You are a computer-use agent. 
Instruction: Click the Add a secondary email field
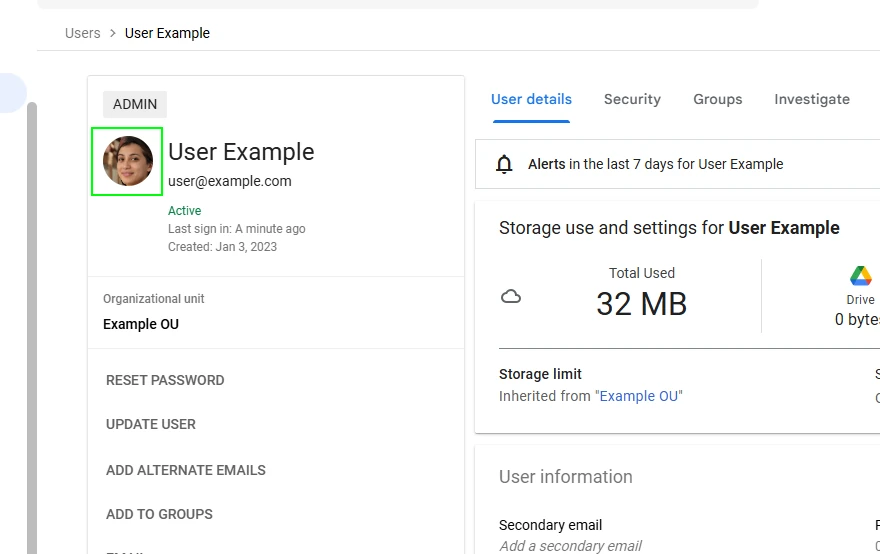click(x=570, y=546)
